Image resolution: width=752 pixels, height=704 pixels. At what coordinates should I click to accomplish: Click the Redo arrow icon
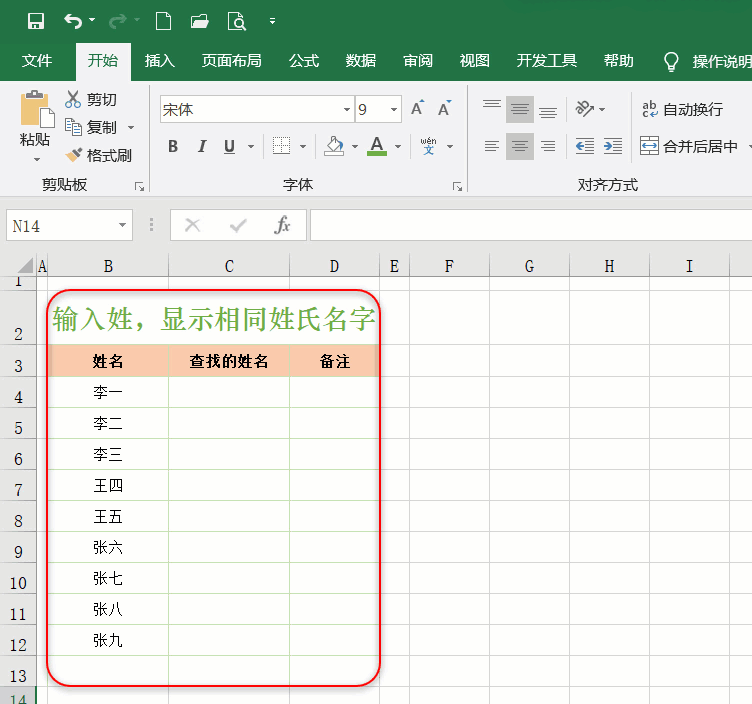coord(118,21)
